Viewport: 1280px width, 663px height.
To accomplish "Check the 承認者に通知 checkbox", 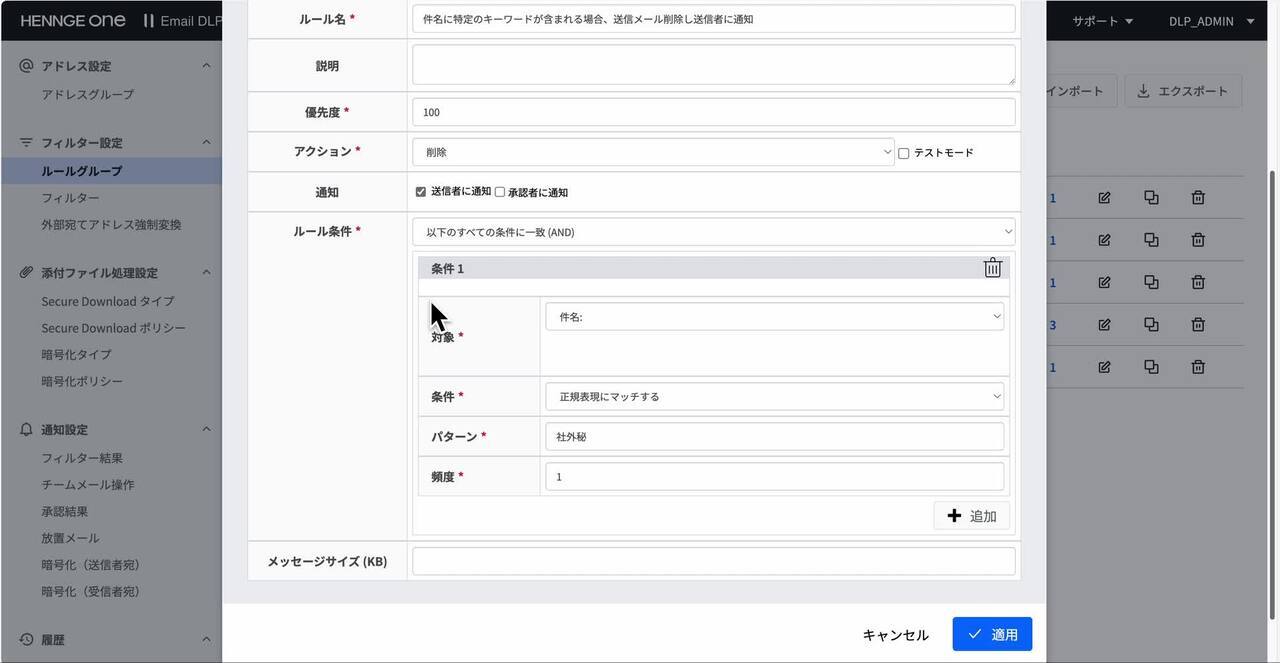I will point(498,191).
